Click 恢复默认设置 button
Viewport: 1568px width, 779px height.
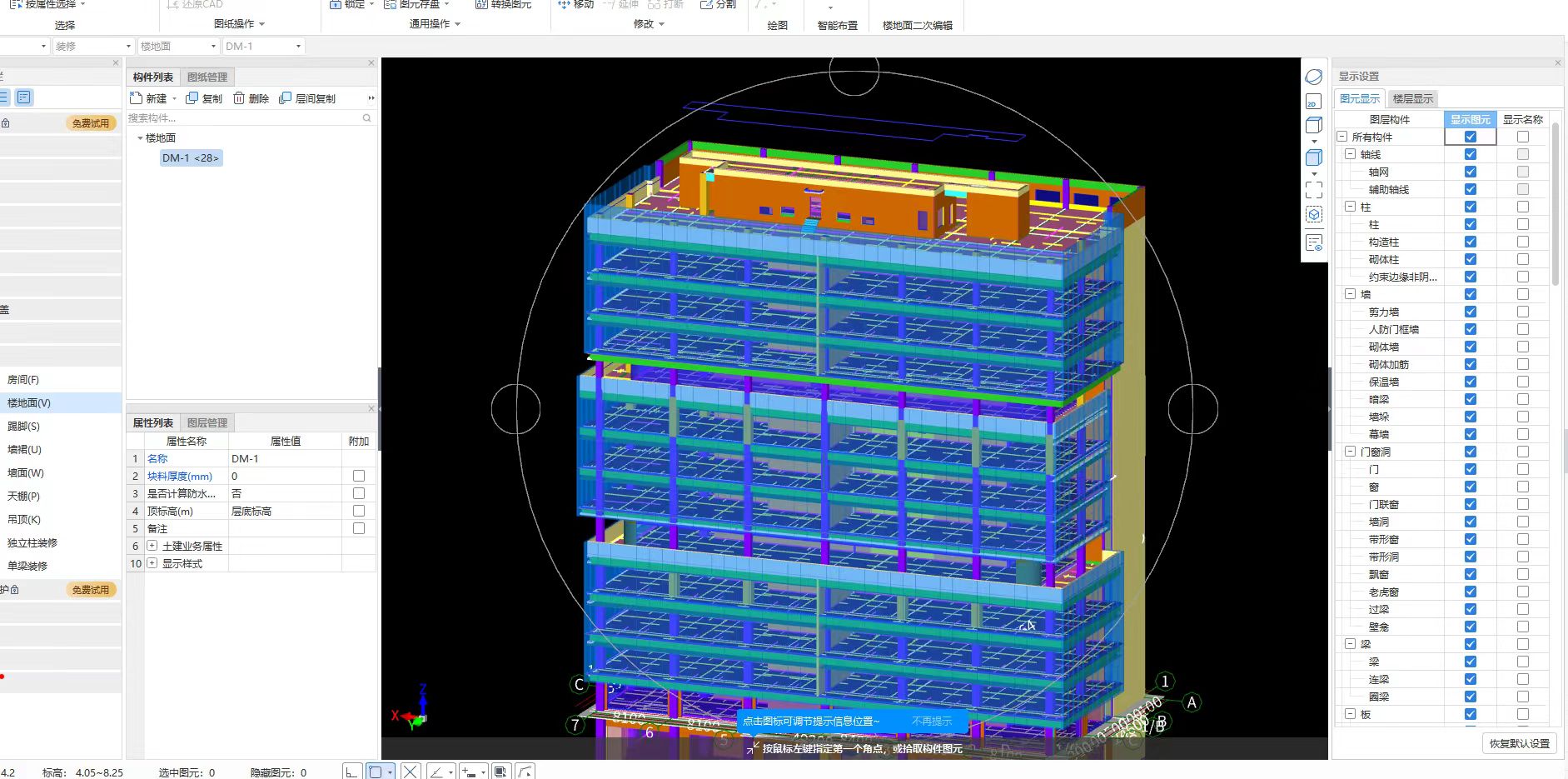(x=1519, y=743)
